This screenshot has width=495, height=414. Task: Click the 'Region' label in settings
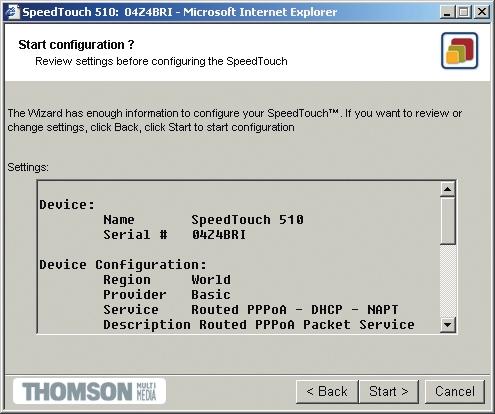(x=127, y=280)
